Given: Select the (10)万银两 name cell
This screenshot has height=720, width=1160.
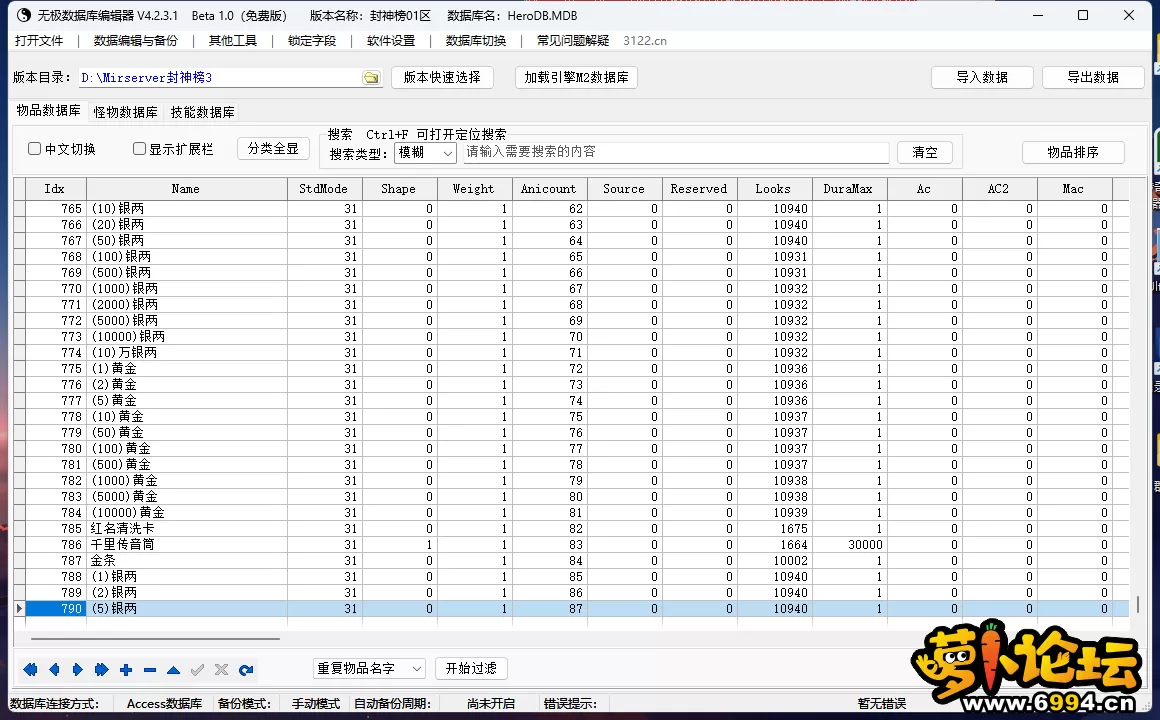Looking at the screenshot, I should [x=186, y=352].
